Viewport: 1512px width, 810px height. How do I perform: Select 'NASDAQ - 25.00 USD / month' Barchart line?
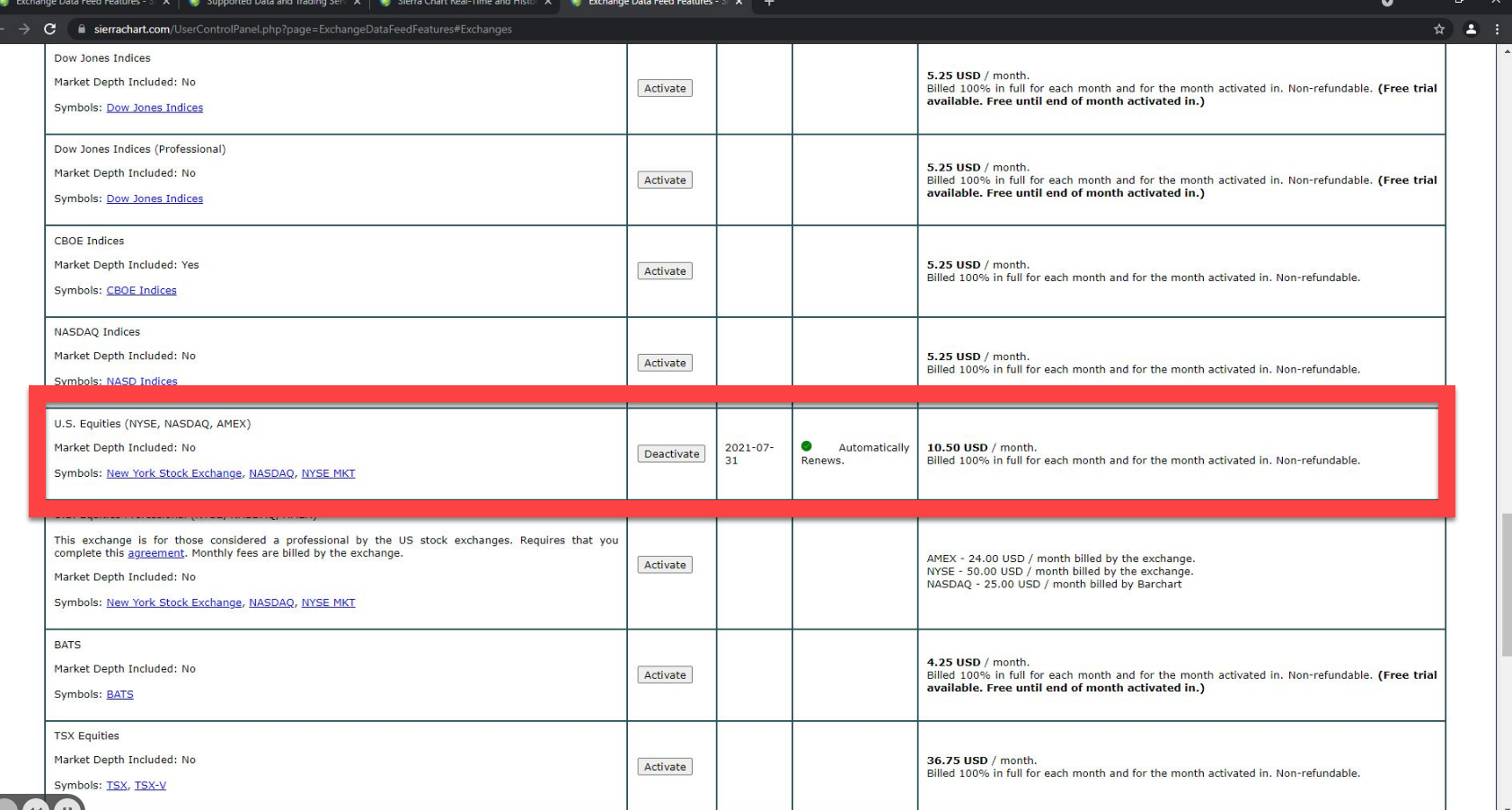click(x=1055, y=584)
